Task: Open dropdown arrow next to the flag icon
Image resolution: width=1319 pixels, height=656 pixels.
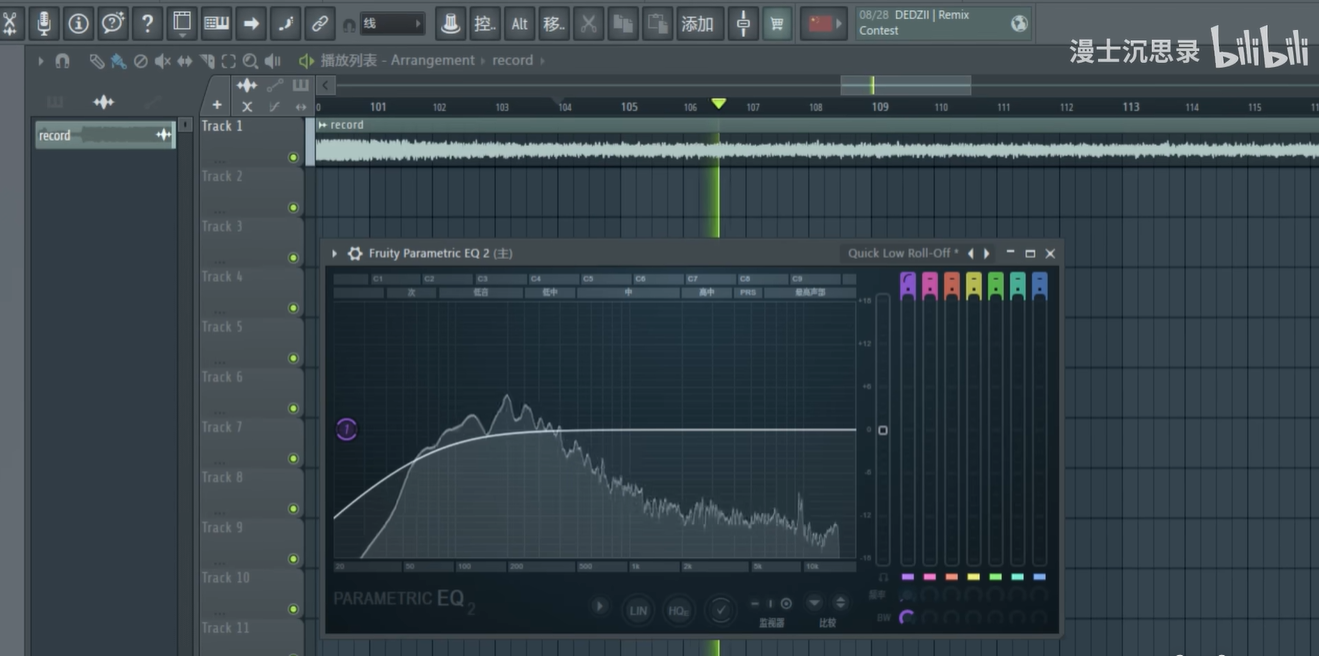Action: click(x=841, y=23)
